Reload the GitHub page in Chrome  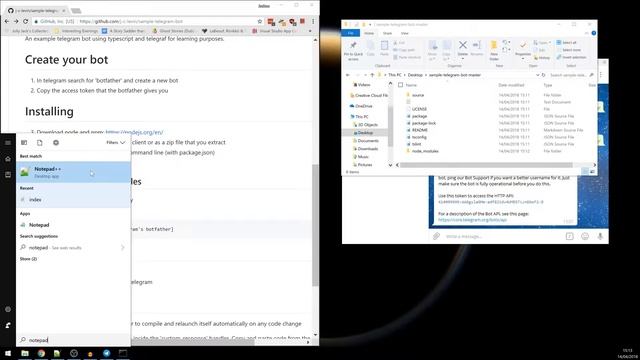click(25, 21)
